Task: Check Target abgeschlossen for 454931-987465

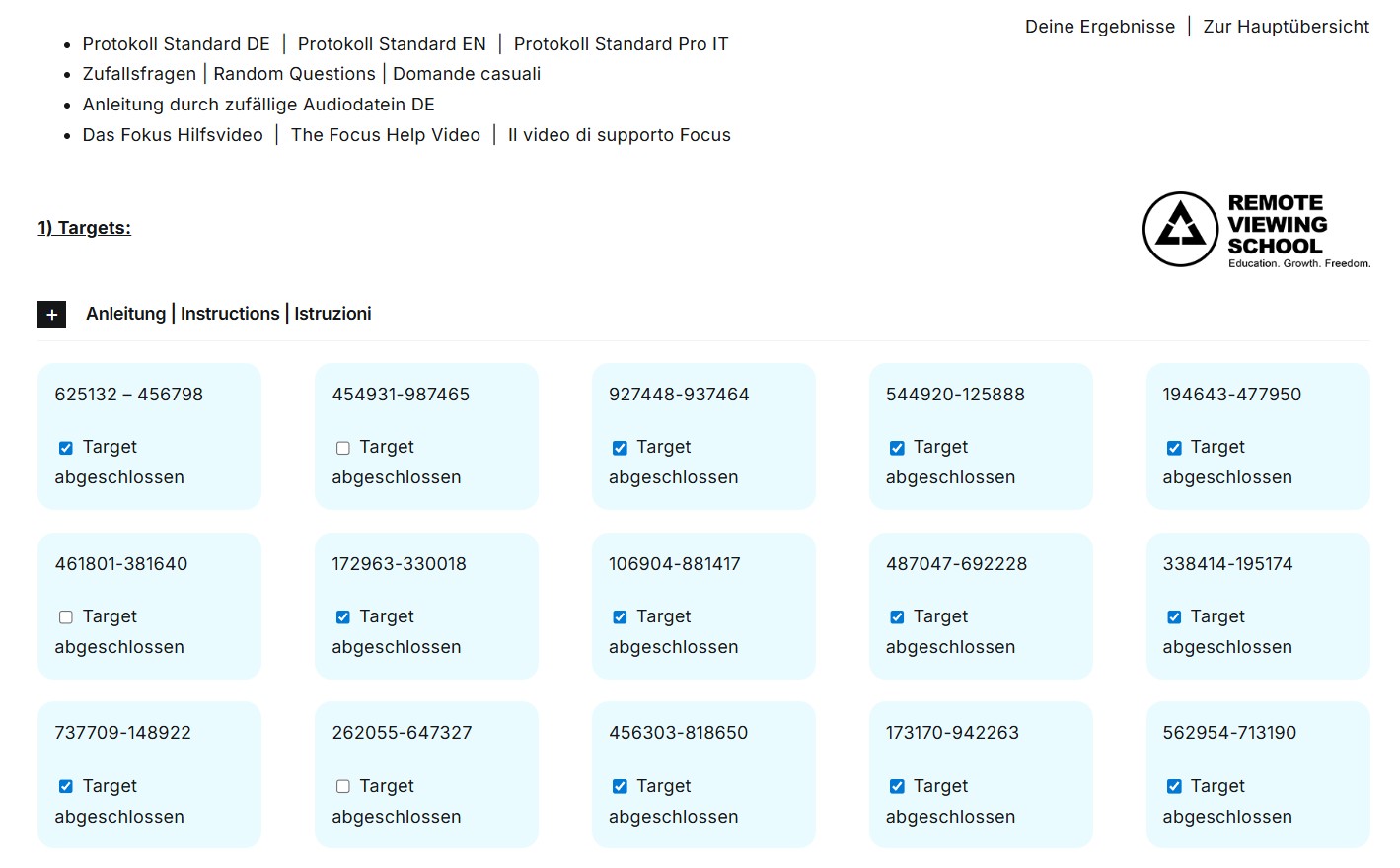Action: [343, 448]
